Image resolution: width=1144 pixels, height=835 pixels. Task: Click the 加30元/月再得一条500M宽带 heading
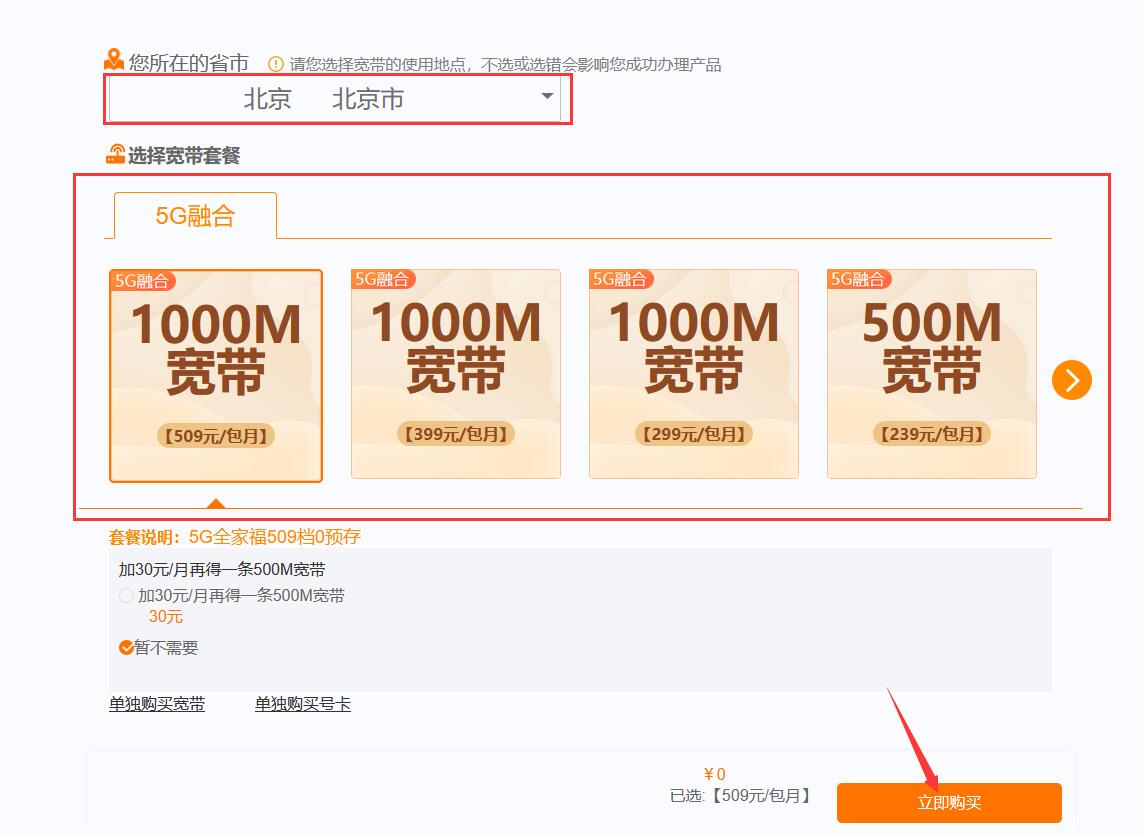point(222,570)
